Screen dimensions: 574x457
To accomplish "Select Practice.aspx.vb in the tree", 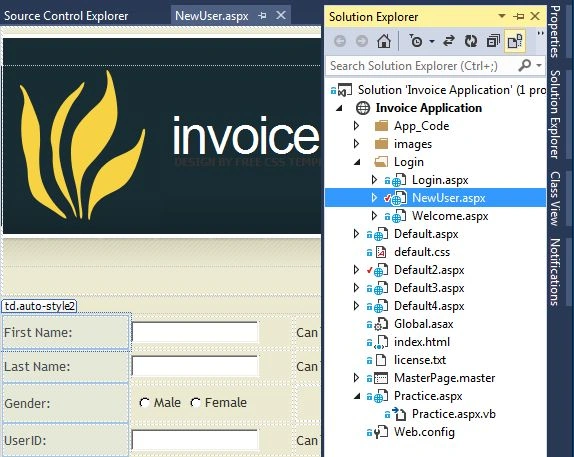I will click(454, 414).
